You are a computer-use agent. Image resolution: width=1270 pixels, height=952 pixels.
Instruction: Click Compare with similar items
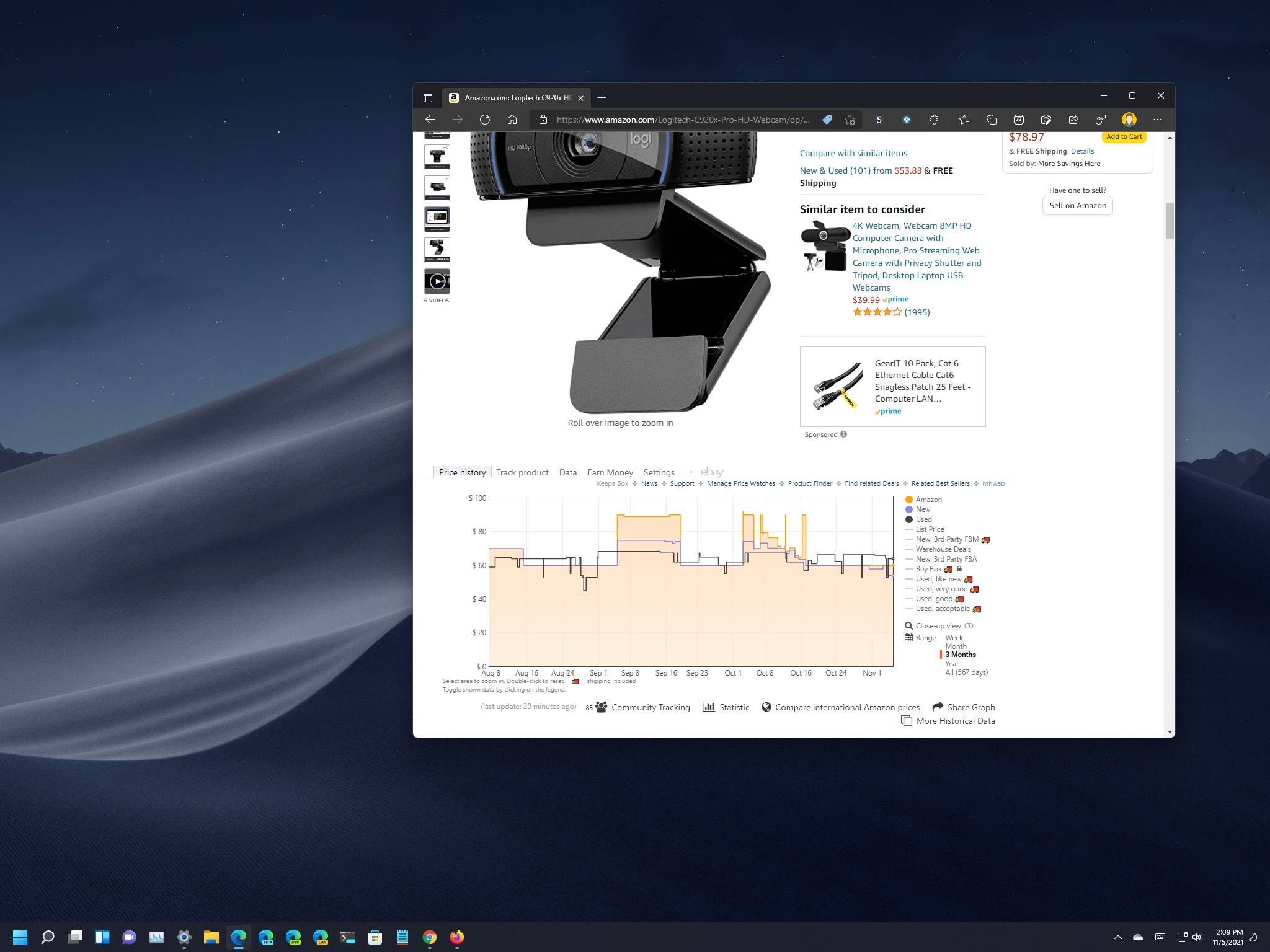click(853, 153)
